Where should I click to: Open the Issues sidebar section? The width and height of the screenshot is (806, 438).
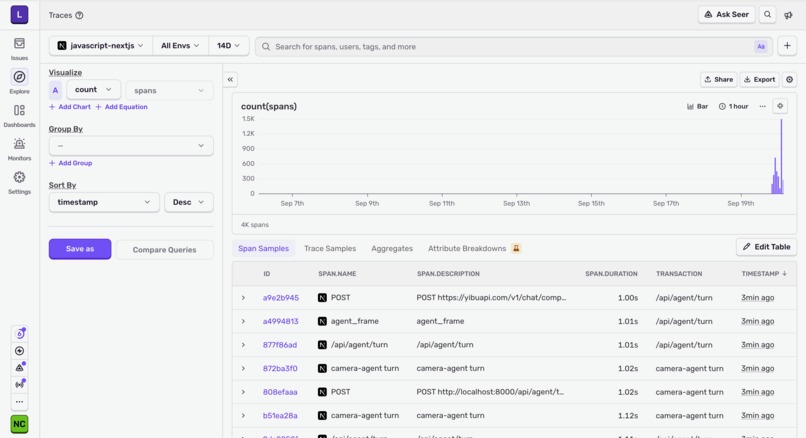pos(19,49)
